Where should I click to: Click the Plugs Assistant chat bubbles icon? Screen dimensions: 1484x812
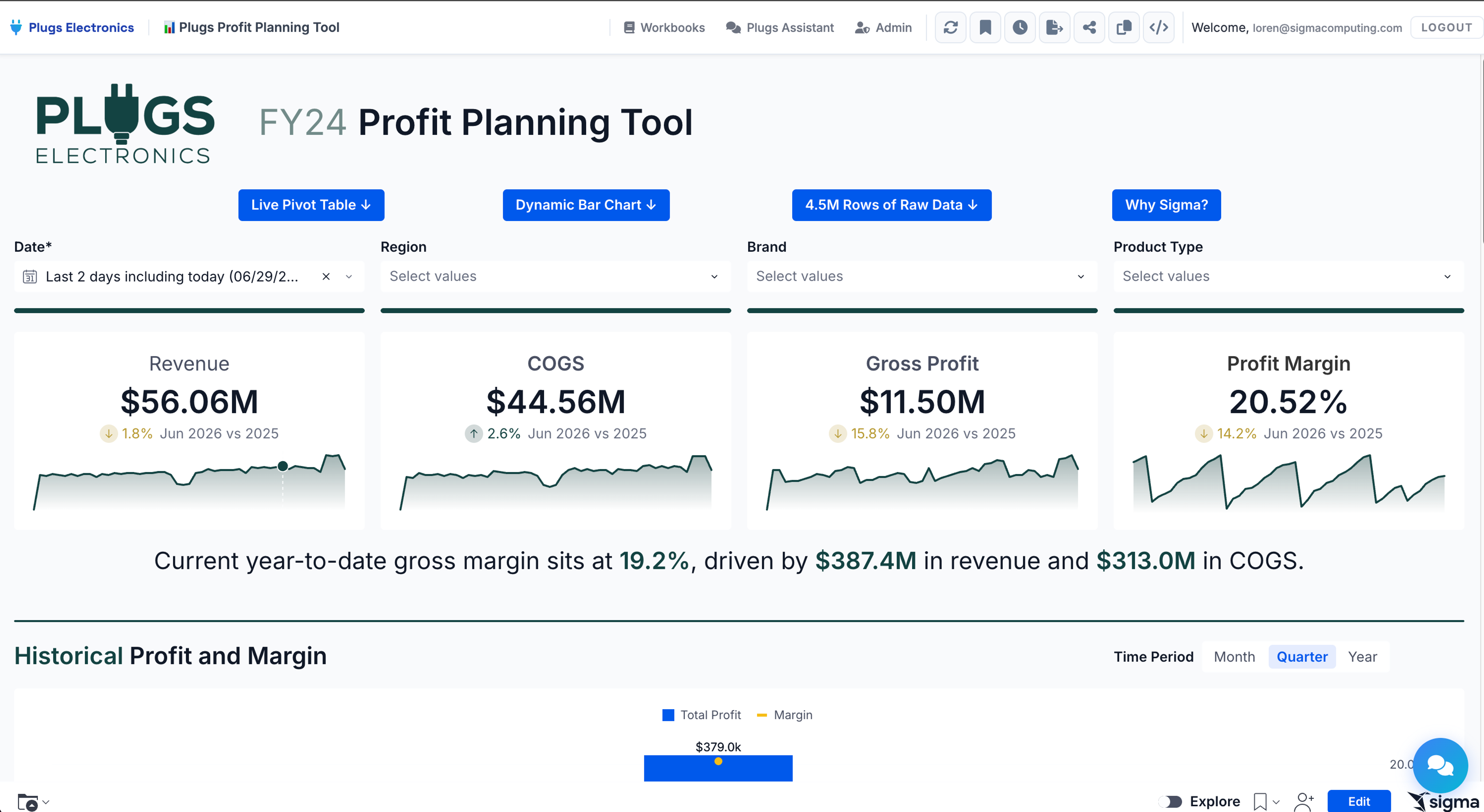733,28
